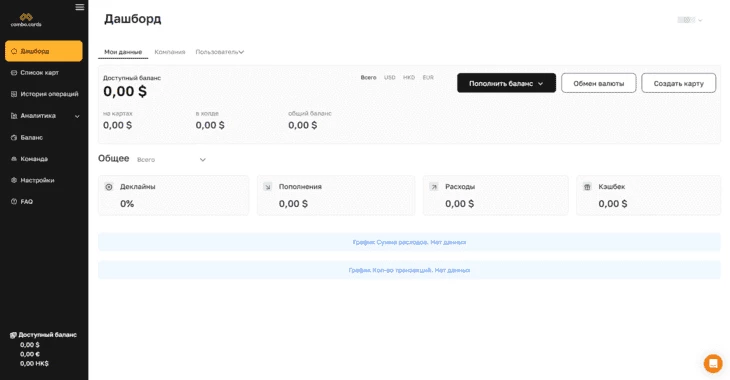Select the EUR currency filter
Screen dimensions: 730x380
[x=428, y=78]
